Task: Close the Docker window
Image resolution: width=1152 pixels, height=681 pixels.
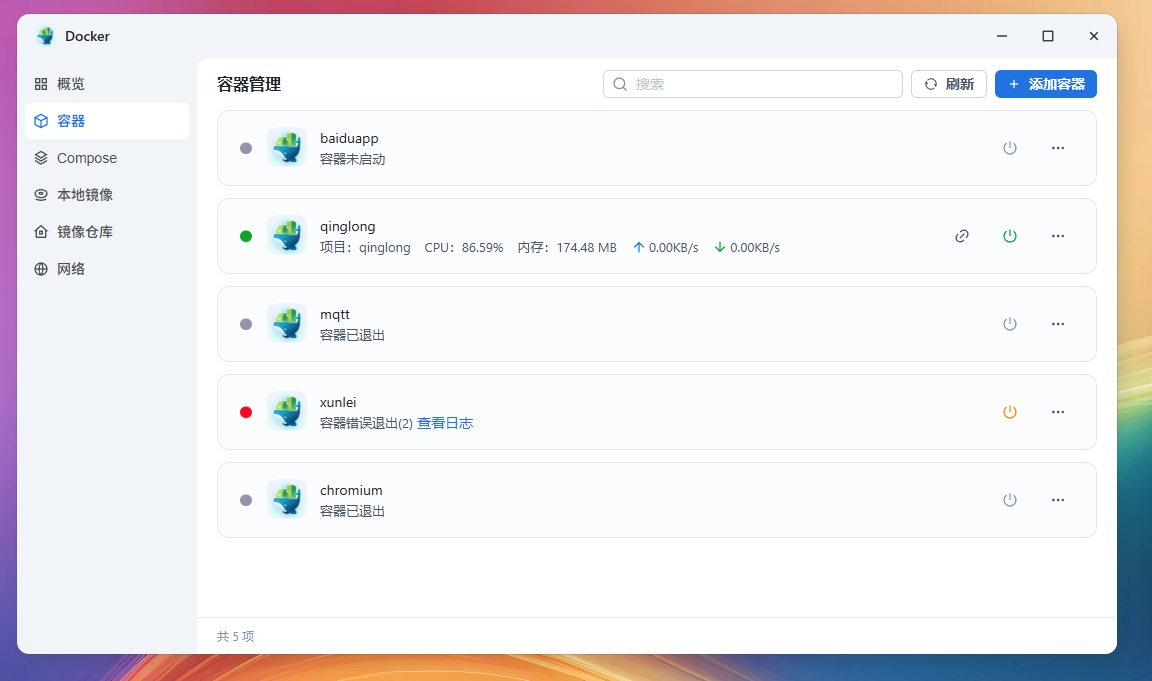Action: point(1093,36)
